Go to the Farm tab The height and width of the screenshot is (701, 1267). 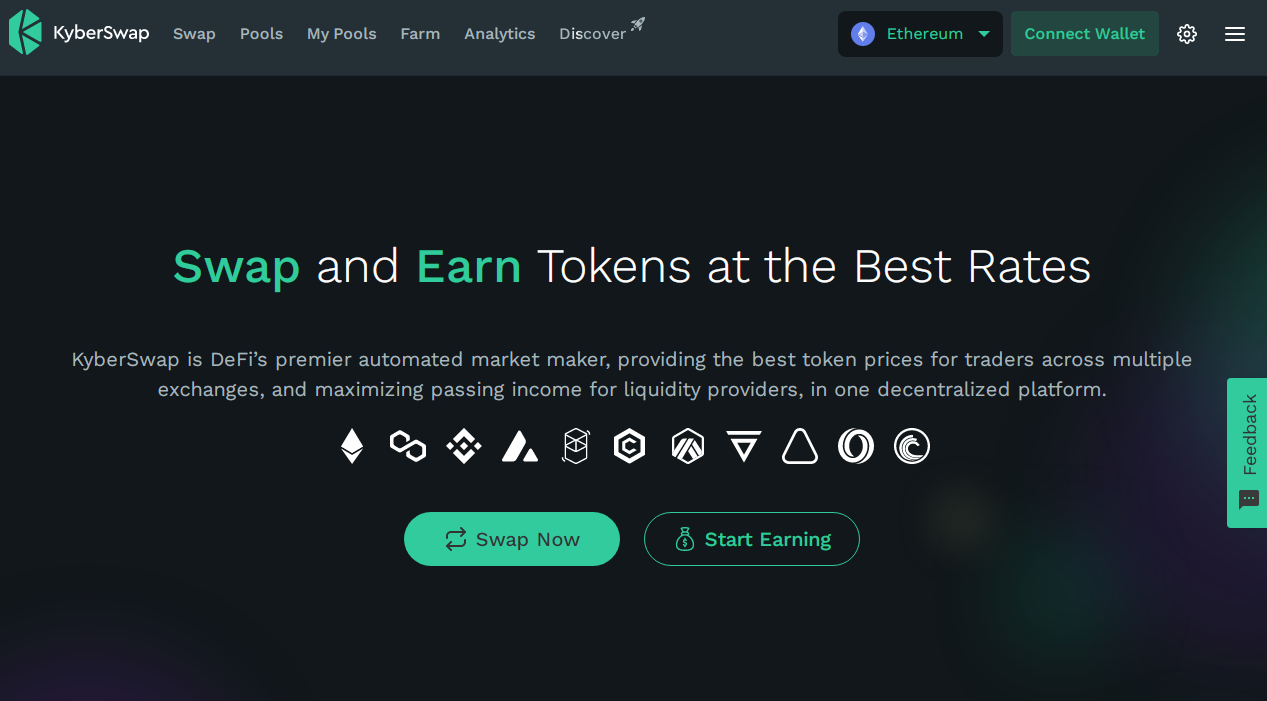click(420, 34)
